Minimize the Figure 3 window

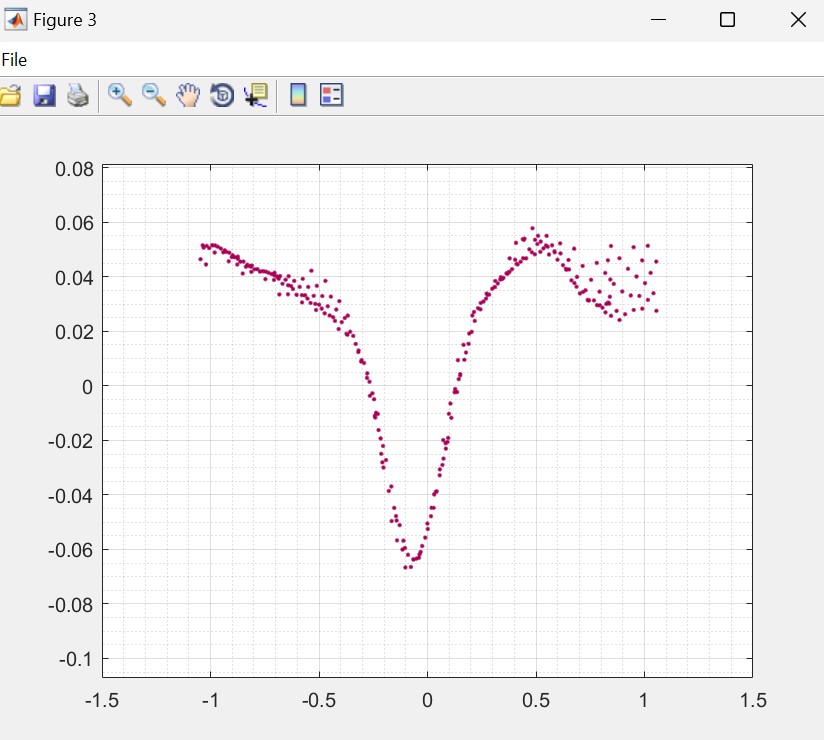(658, 20)
